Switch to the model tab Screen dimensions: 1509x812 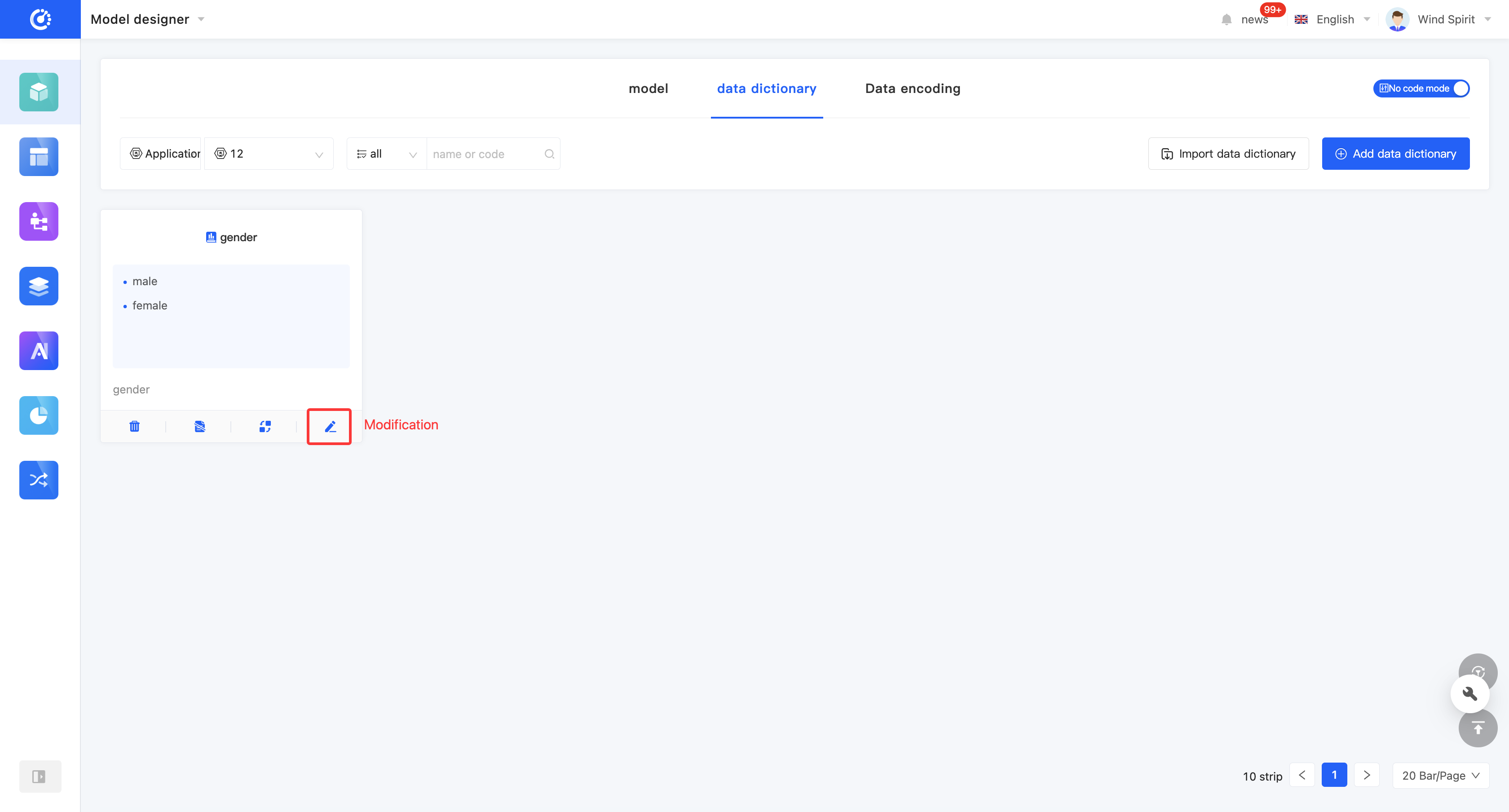point(648,88)
